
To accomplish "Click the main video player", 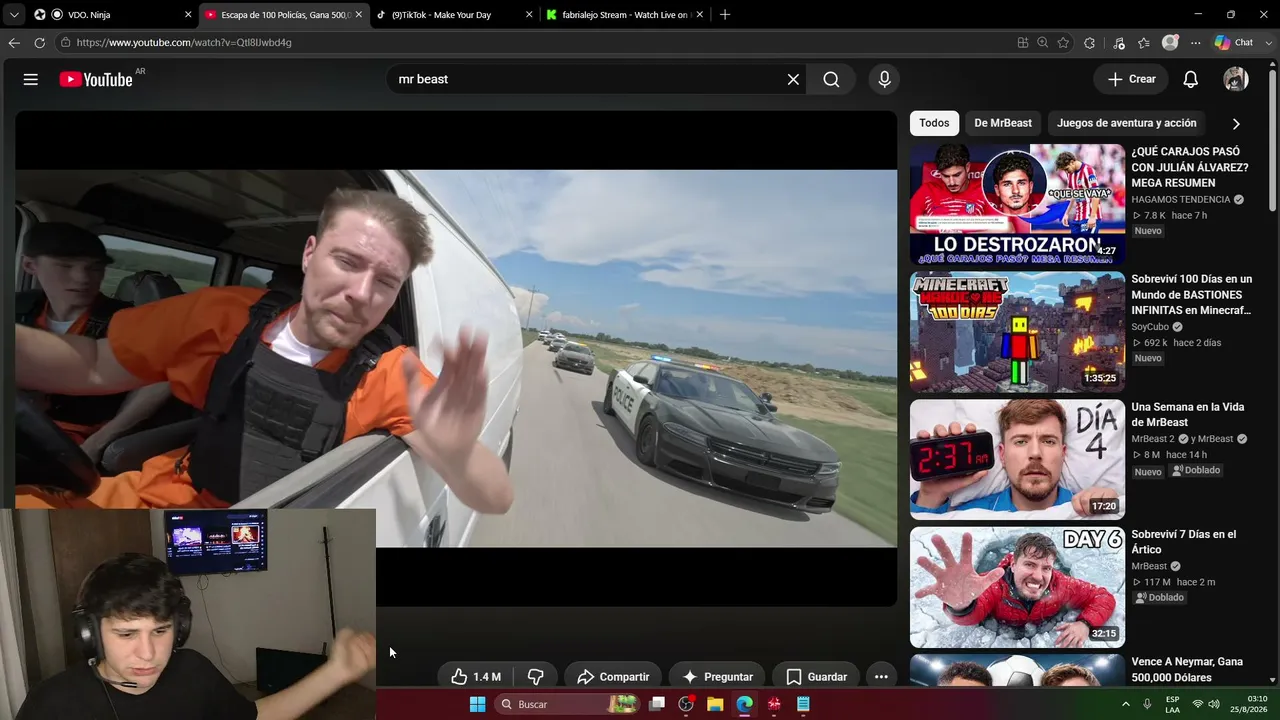I will click(456, 358).
